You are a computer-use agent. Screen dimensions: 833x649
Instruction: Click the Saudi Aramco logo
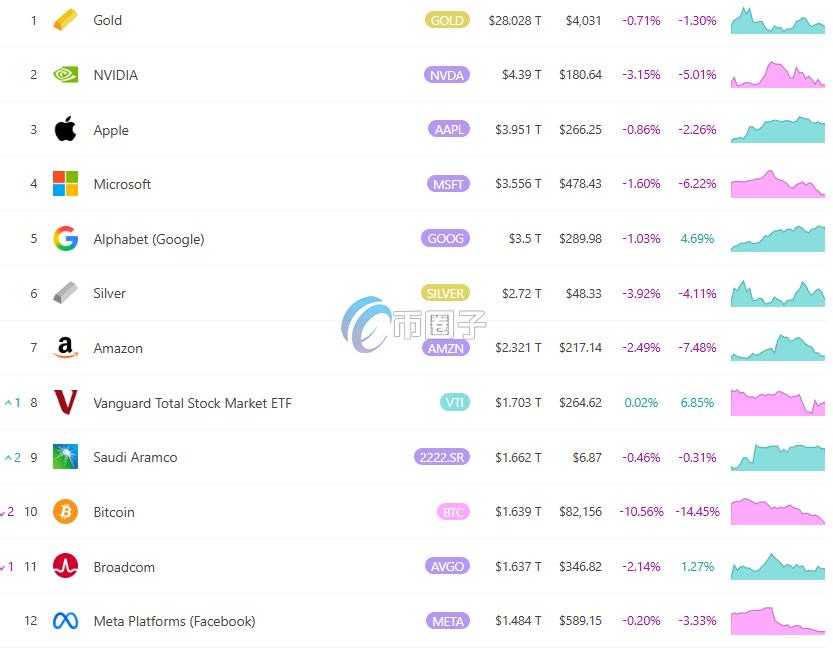click(65, 457)
